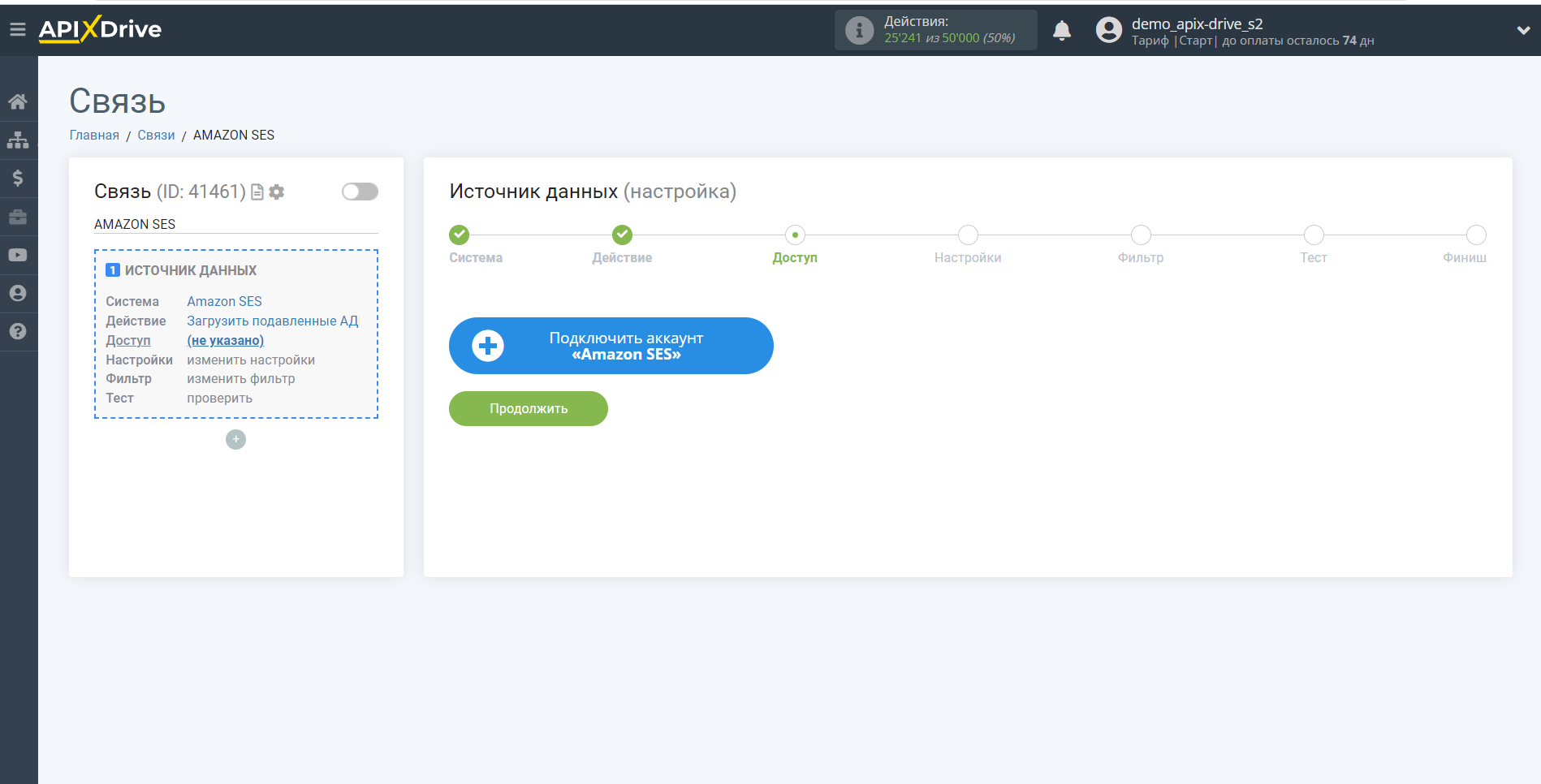Open profile via sidebar user icon
Image resolution: width=1541 pixels, height=784 pixels.
pyautogui.click(x=18, y=293)
